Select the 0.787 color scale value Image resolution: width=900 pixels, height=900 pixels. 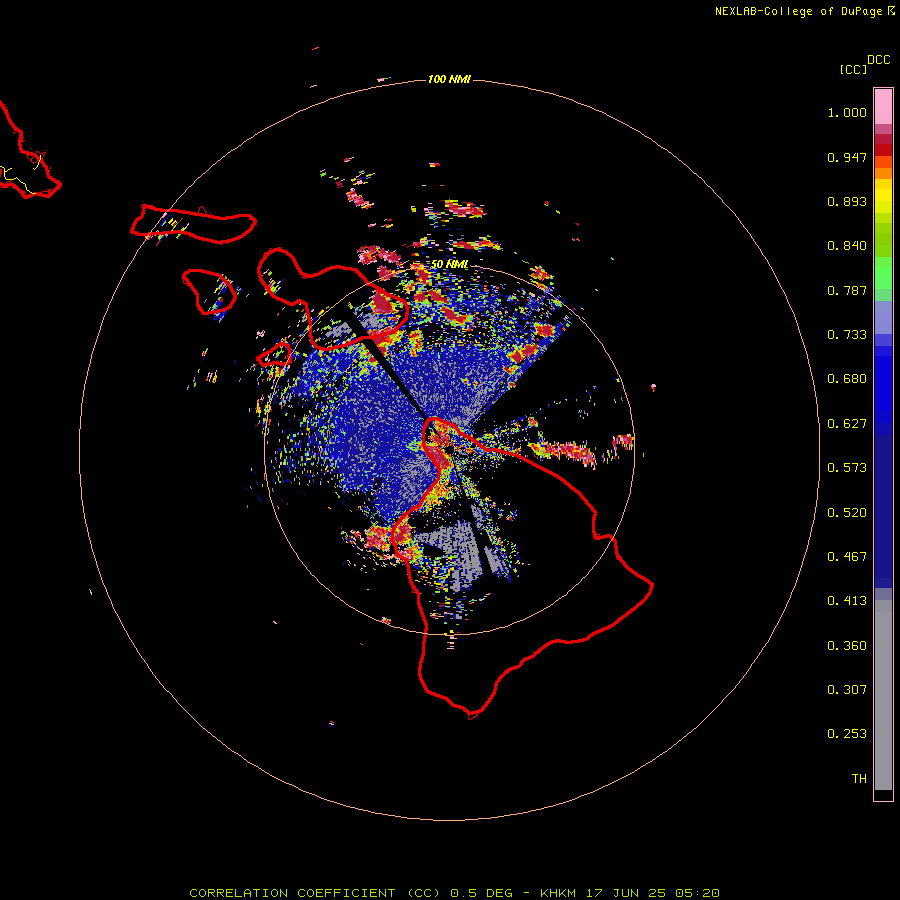click(847, 290)
